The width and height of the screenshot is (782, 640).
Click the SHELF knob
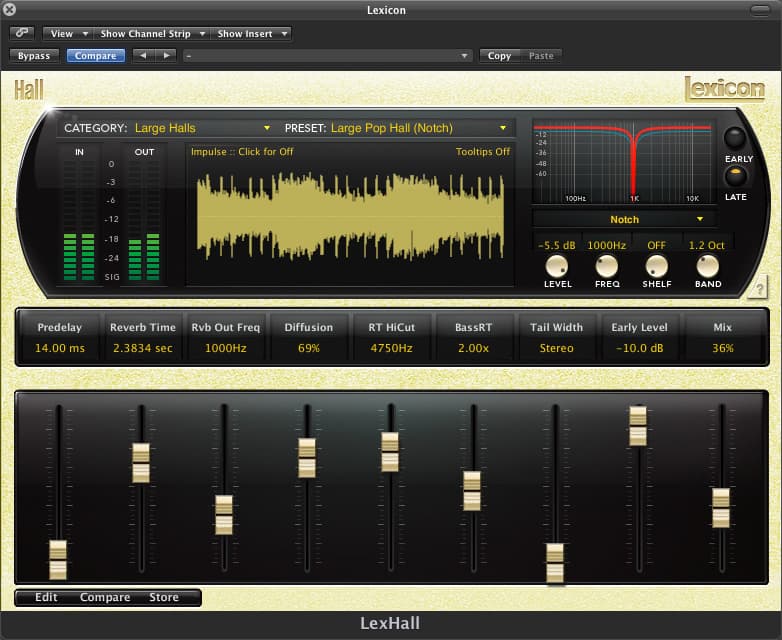point(656,266)
